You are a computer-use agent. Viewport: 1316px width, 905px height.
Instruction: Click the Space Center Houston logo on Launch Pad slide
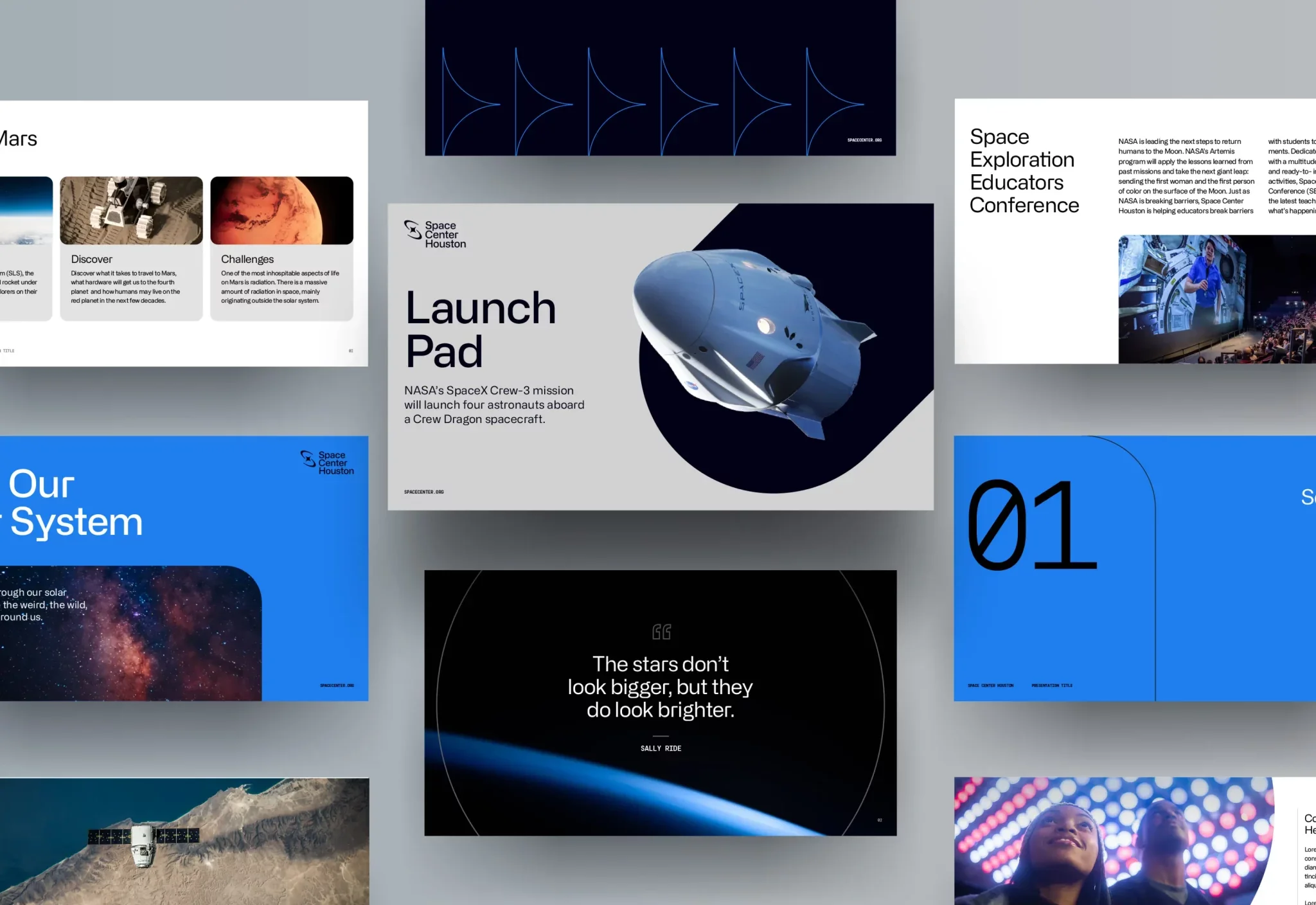click(435, 235)
